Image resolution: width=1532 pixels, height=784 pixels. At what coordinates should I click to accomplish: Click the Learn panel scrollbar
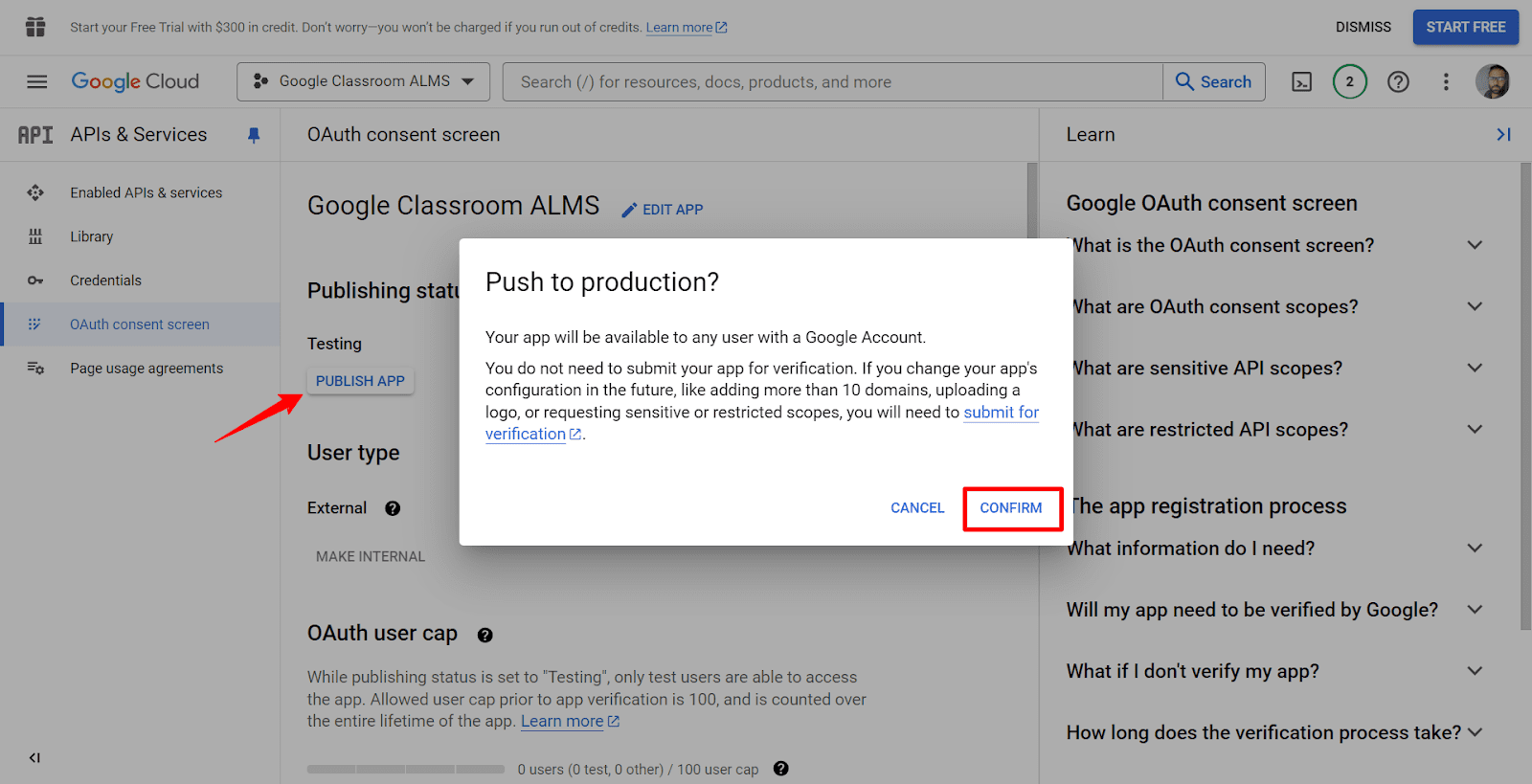pos(1525,396)
